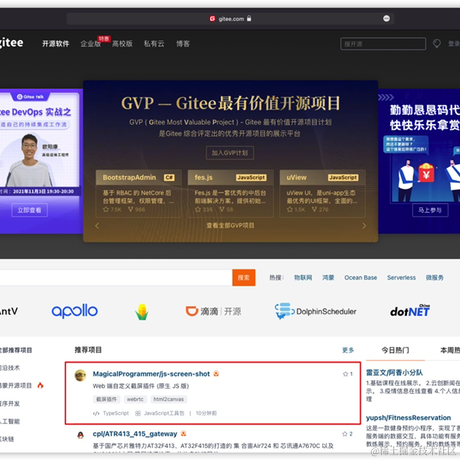Image resolution: width=460 pixels, height=460 pixels.
Task: Click the gitee.com address bar
Action: pyautogui.click(x=230, y=19)
